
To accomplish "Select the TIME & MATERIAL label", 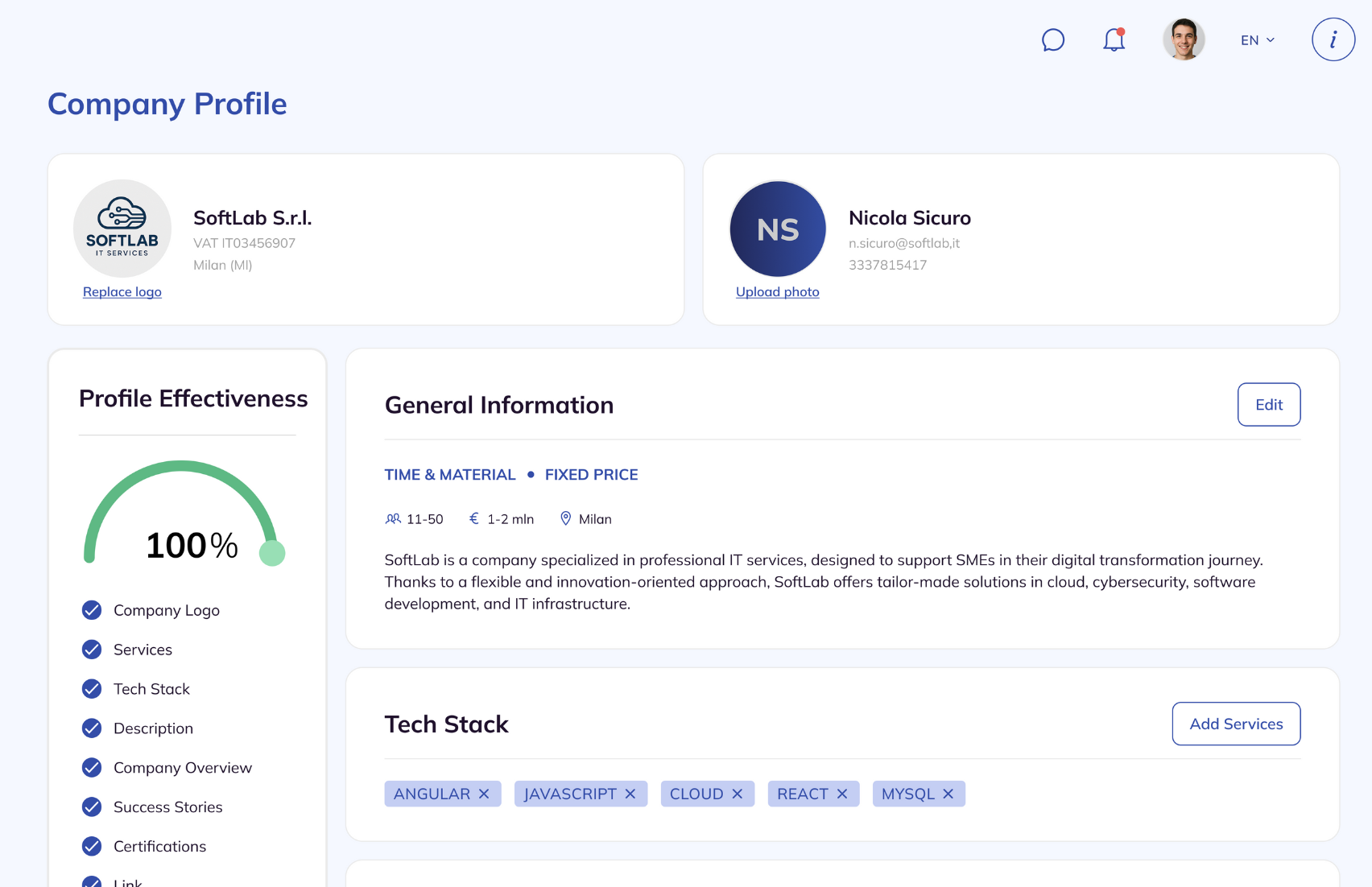I will [449, 474].
